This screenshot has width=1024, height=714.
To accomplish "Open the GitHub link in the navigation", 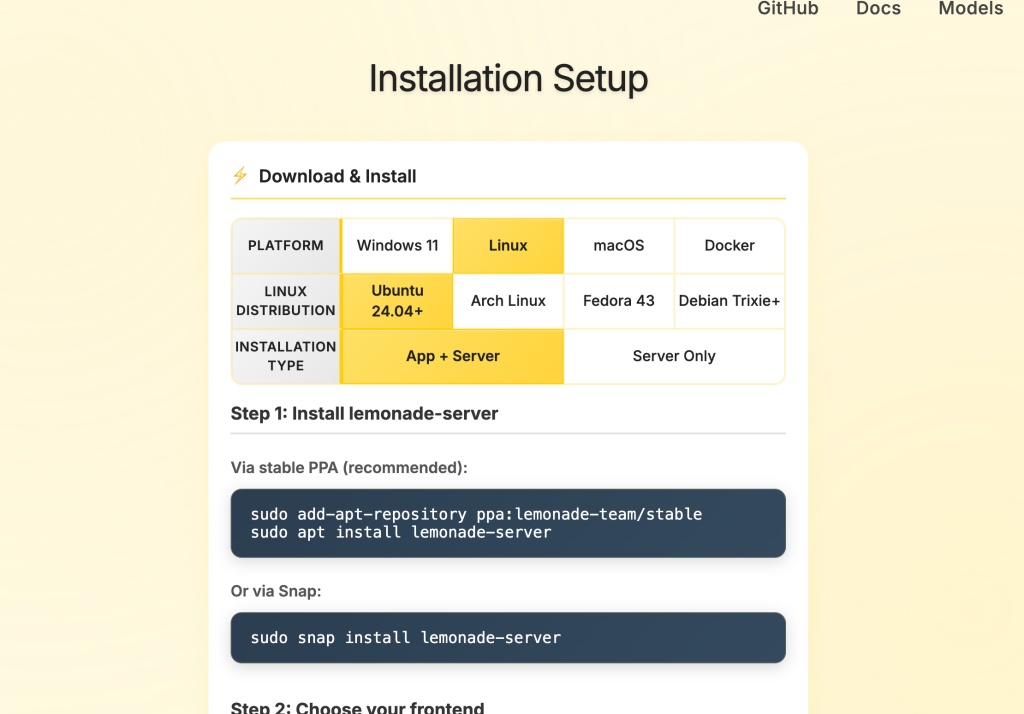I will pyautogui.click(x=788, y=9).
